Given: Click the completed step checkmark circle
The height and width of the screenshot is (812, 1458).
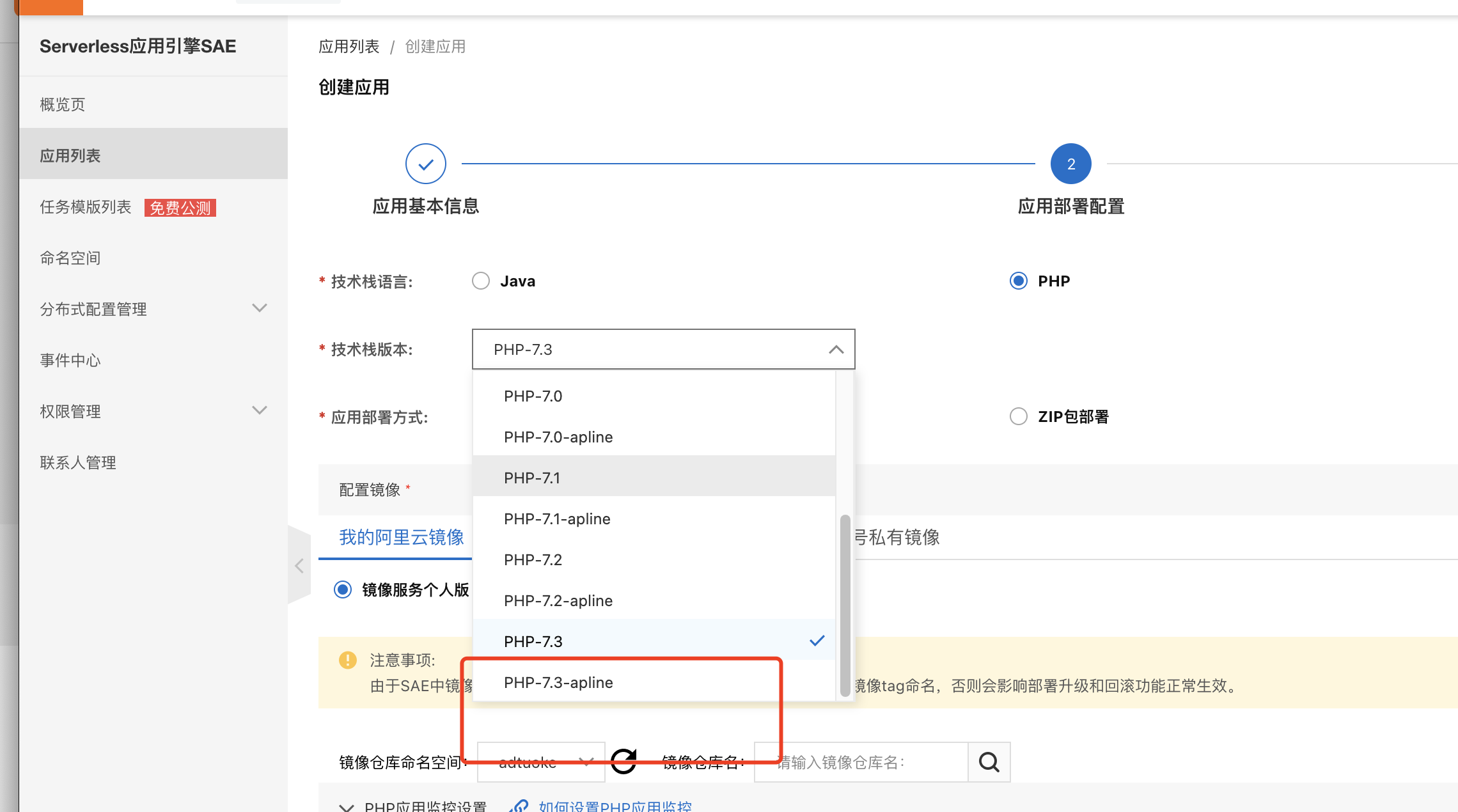Looking at the screenshot, I should [x=426, y=164].
